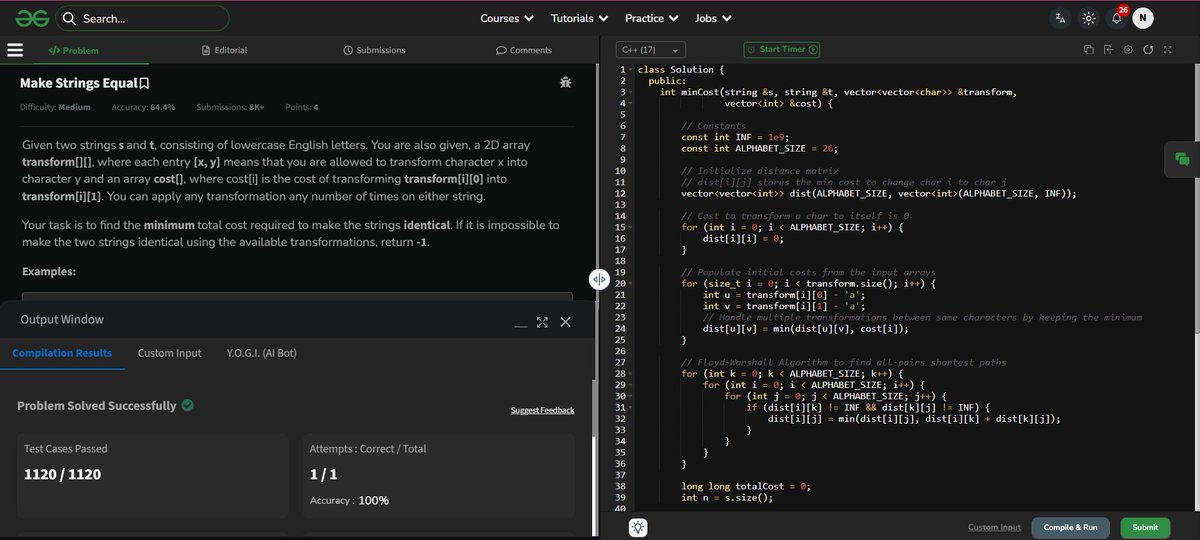Click the copy code icon in editor toolbar
This screenshot has width=1200, height=540.
click(1090, 50)
